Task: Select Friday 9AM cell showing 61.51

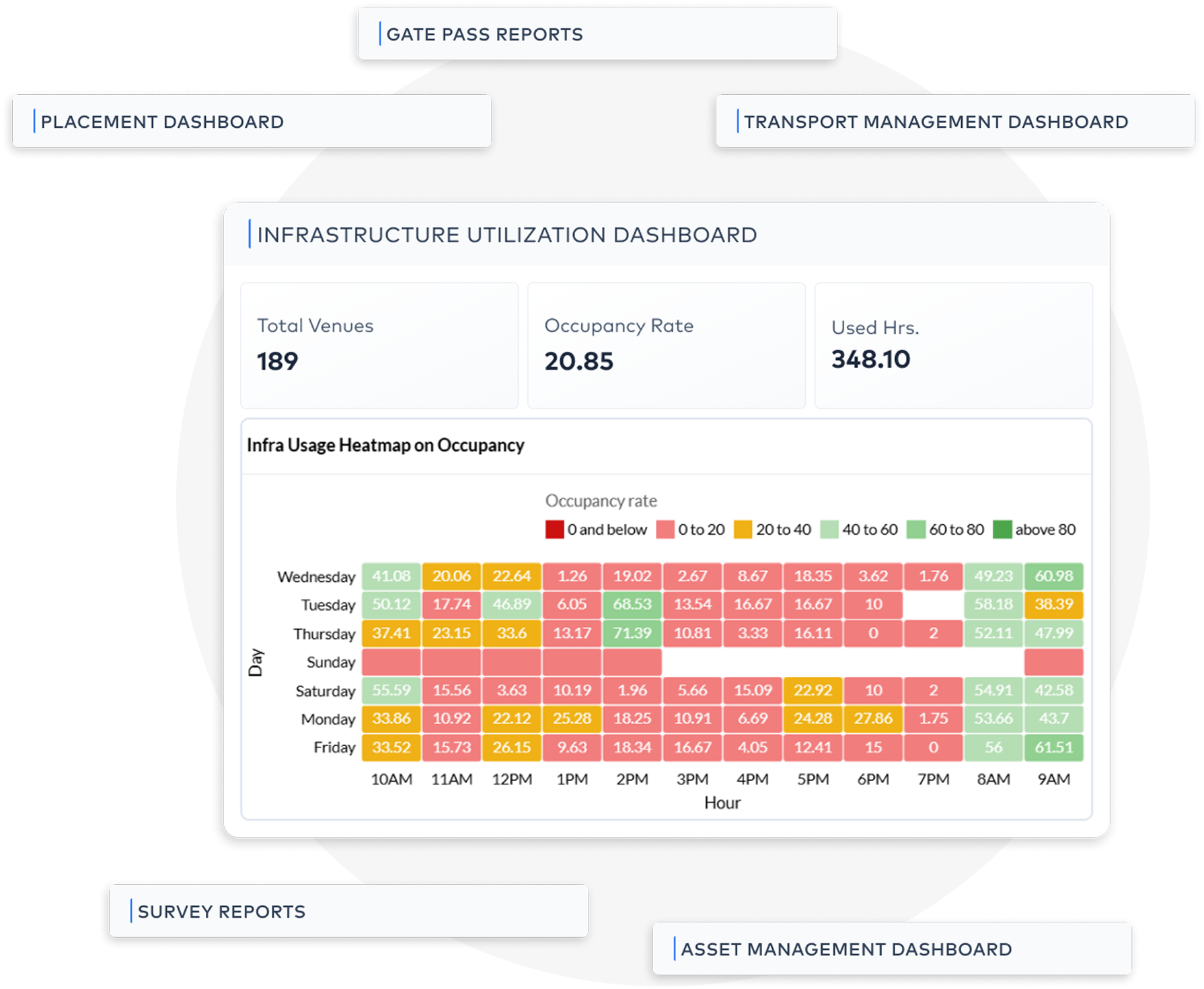Action: (1054, 747)
